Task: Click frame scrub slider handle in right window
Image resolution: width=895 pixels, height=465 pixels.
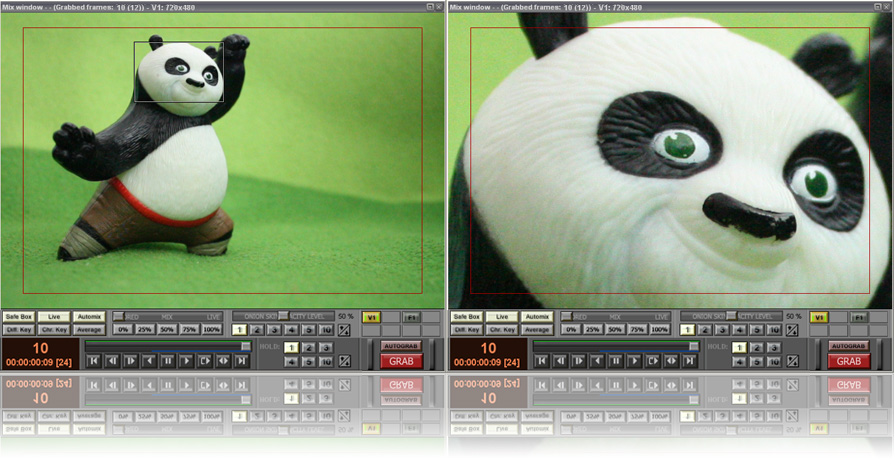Action: [694, 346]
